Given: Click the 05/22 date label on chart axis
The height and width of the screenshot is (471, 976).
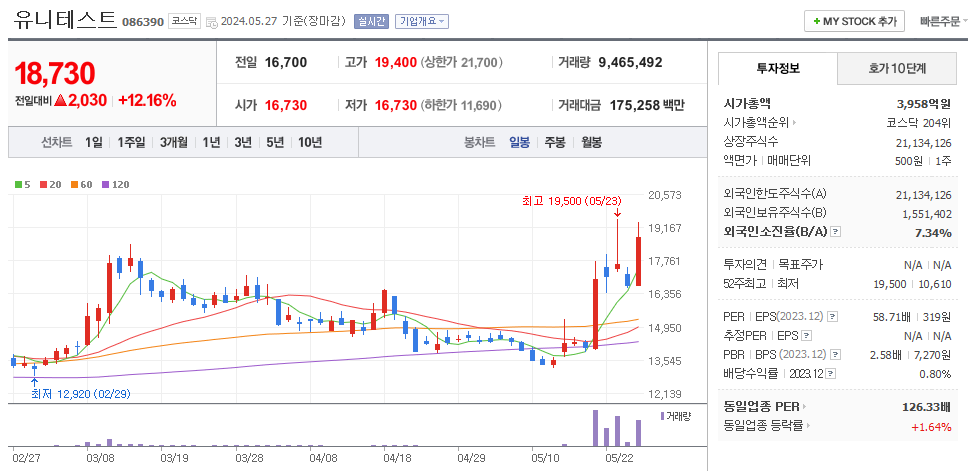Looking at the screenshot, I should (619, 457).
